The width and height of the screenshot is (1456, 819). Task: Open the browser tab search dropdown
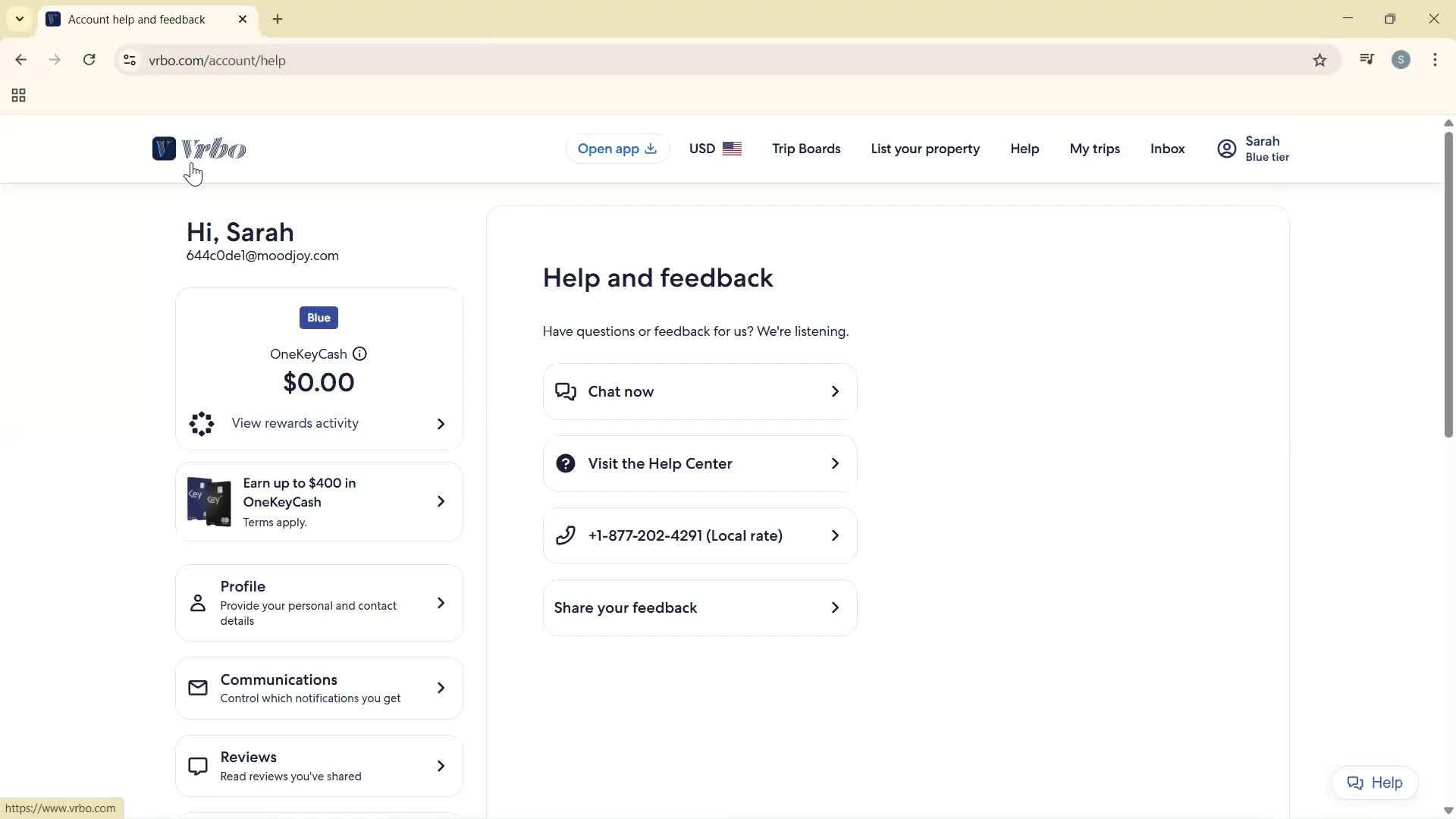click(x=19, y=19)
